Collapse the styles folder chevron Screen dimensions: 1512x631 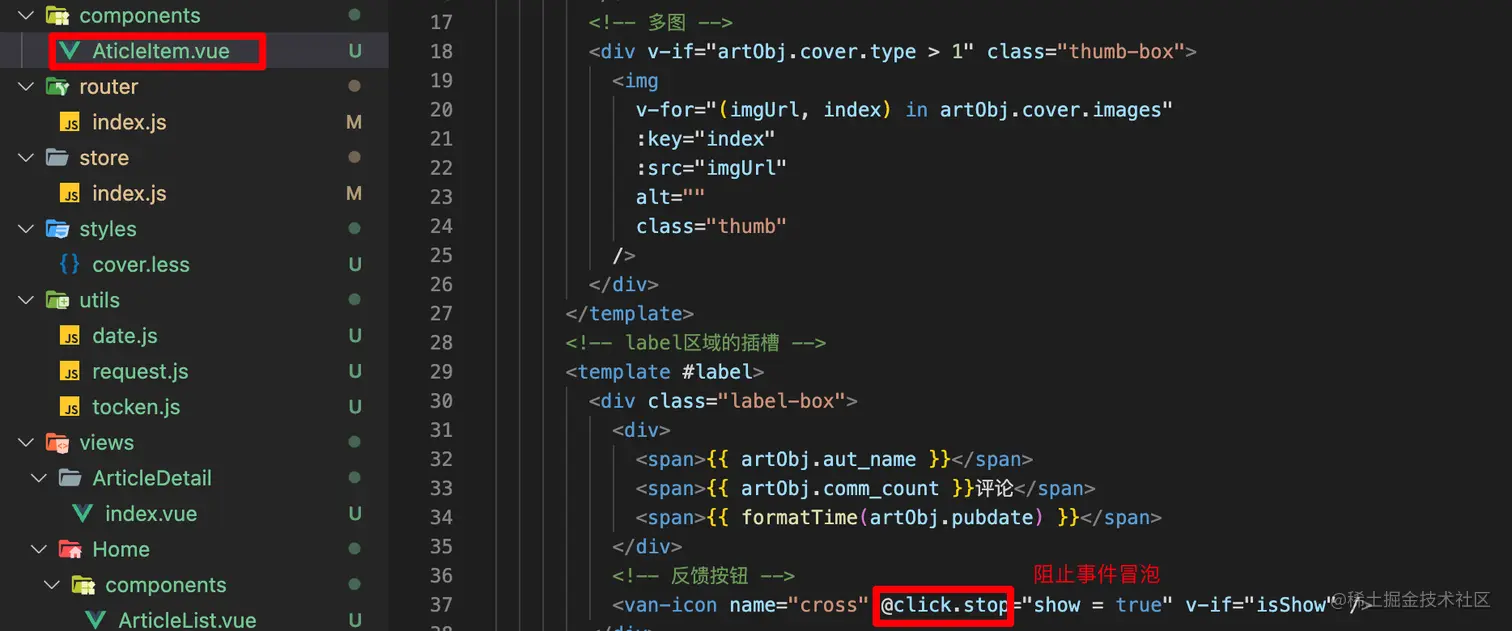coord(27,229)
